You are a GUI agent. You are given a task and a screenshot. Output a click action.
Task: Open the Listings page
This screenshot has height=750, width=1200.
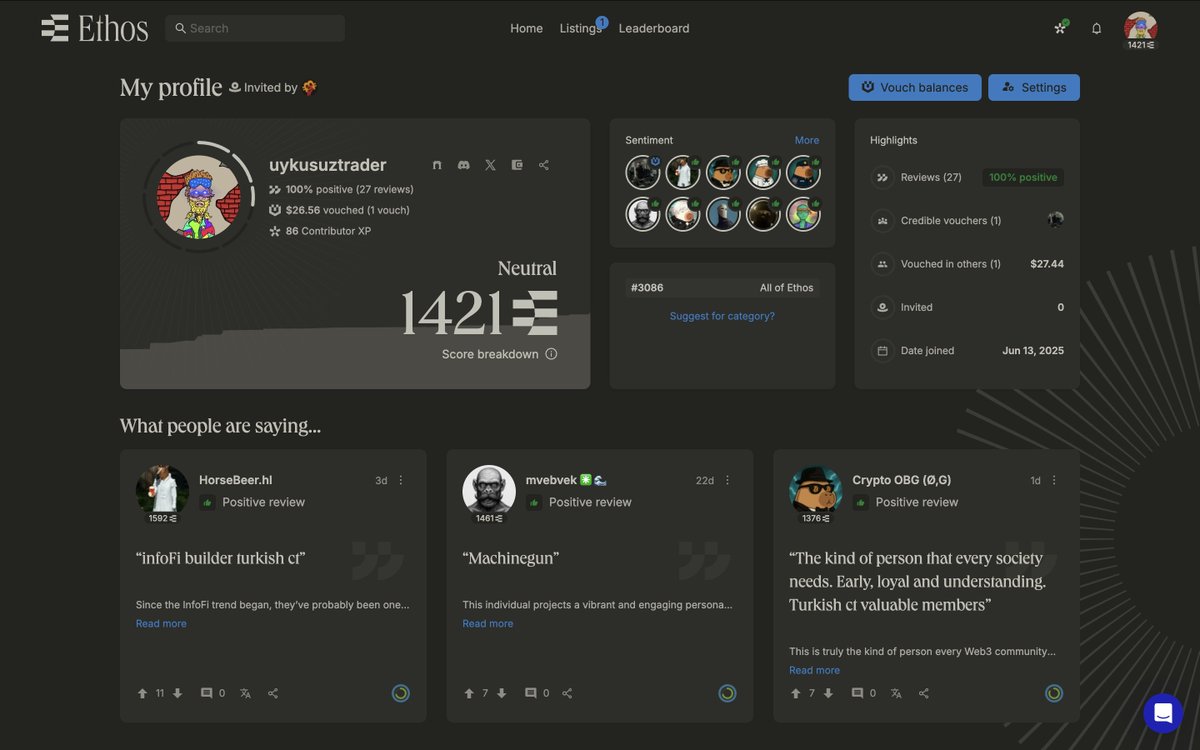coord(580,28)
